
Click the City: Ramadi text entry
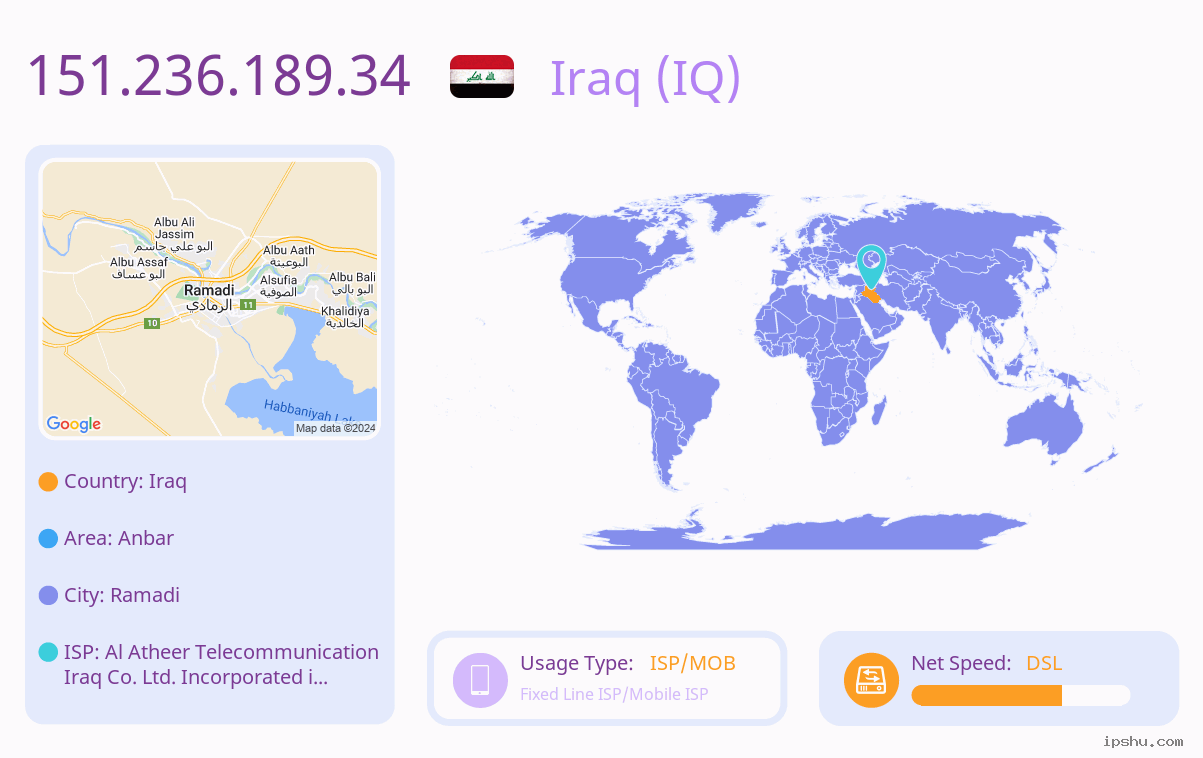pyautogui.click(x=122, y=596)
